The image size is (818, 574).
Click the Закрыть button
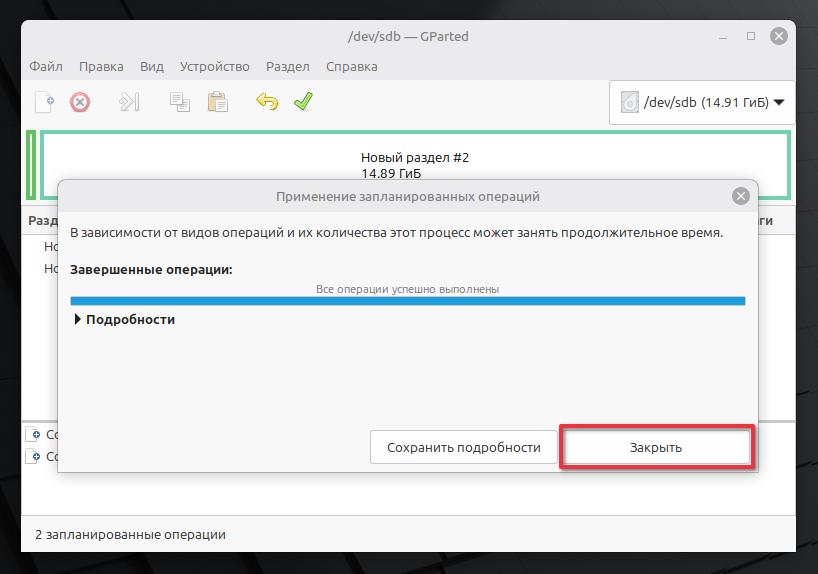[656, 447]
